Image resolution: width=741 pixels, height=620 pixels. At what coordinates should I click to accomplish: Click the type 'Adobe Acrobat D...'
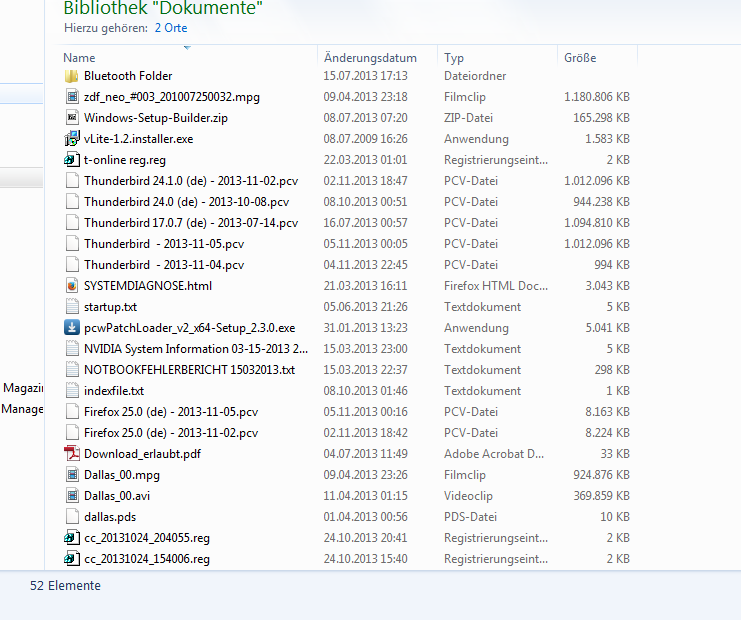(x=494, y=454)
